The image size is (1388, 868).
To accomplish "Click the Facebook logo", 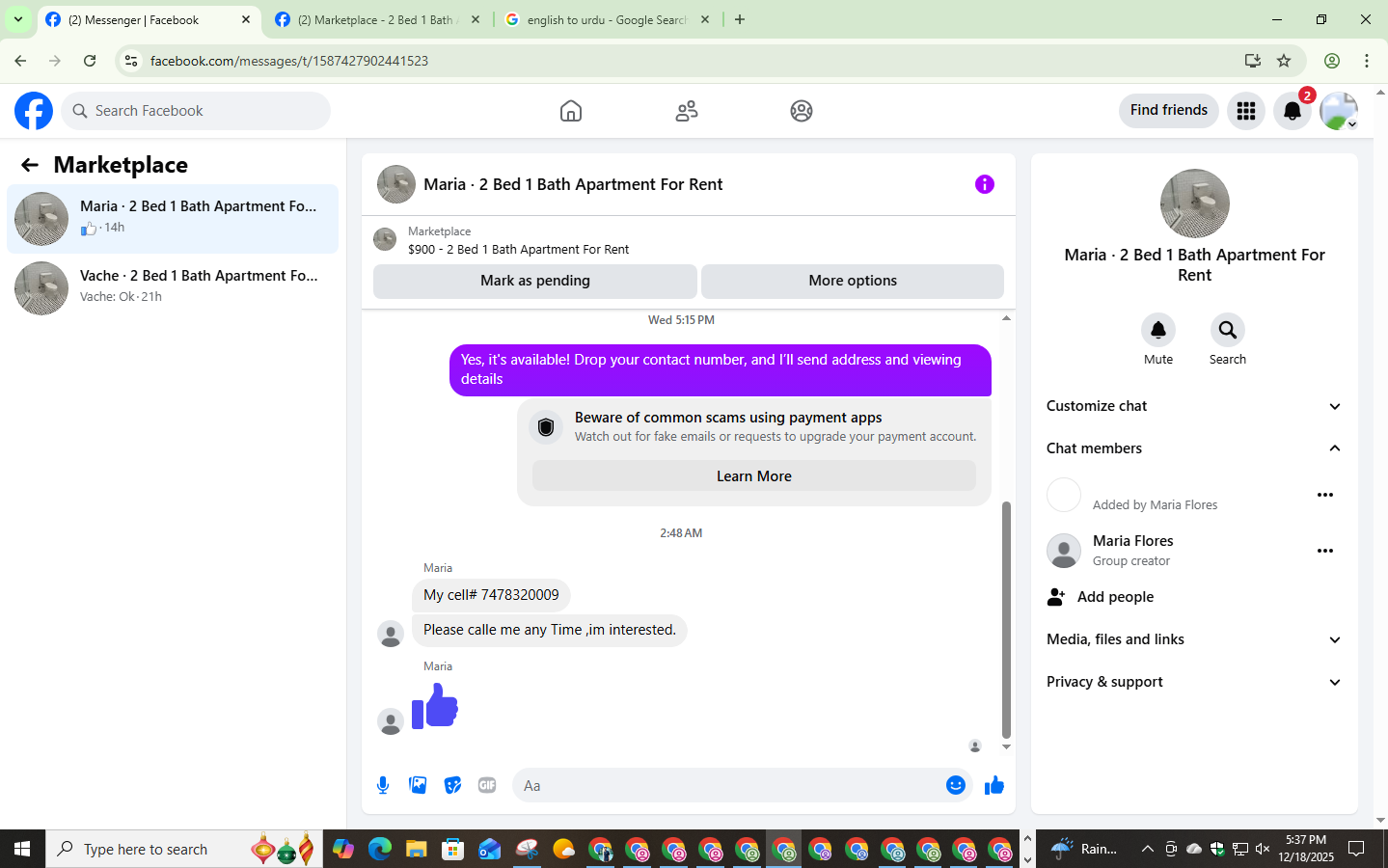I will click(34, 111).
